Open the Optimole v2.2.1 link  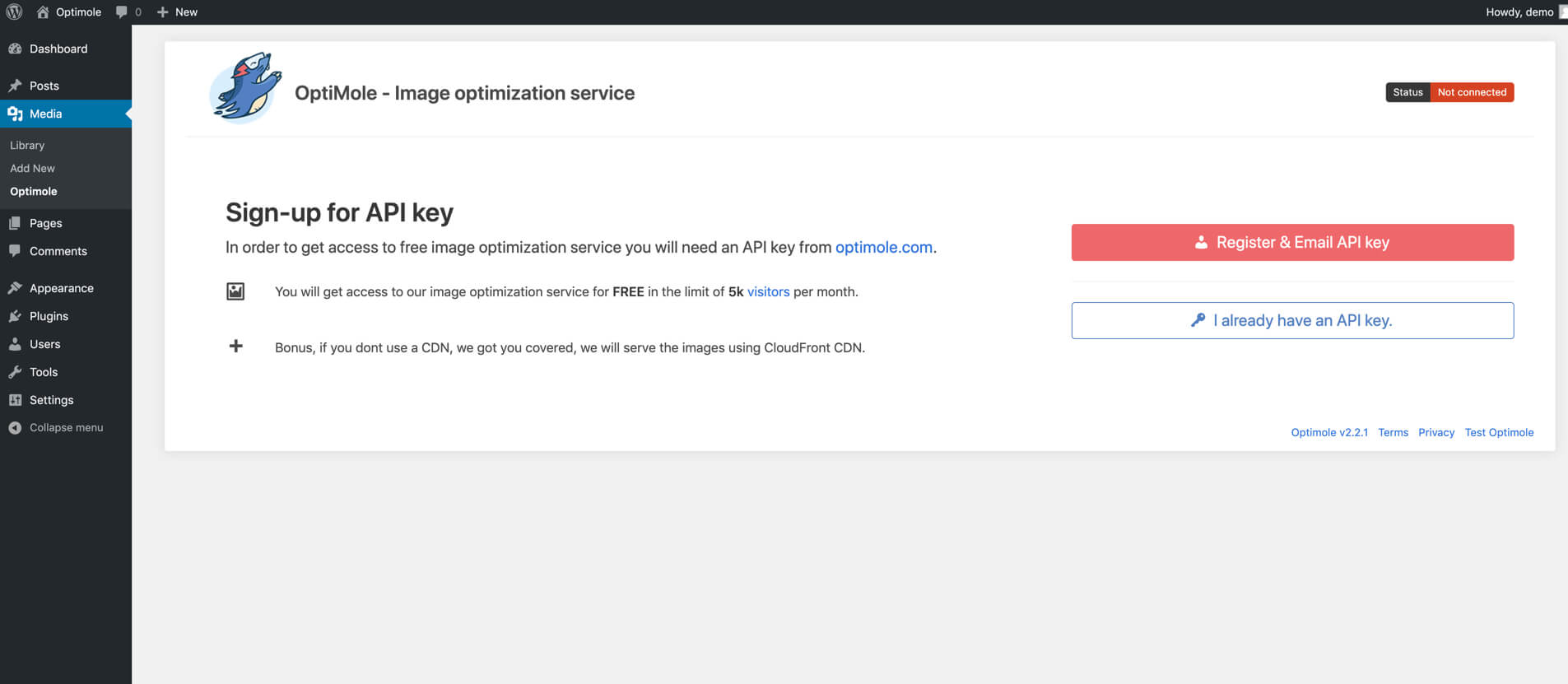tap(1329, 432)
